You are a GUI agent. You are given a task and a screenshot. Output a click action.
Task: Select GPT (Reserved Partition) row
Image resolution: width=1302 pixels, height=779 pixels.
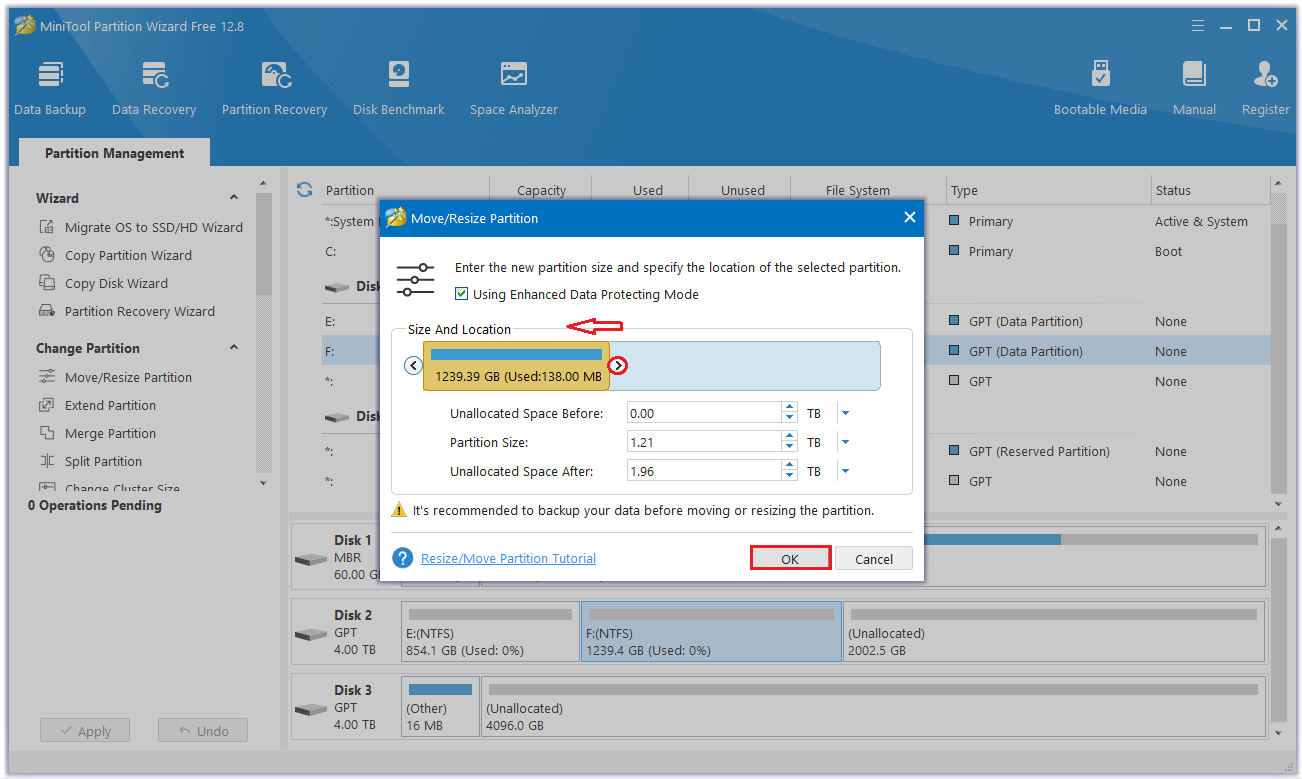(x=795, y=451)
